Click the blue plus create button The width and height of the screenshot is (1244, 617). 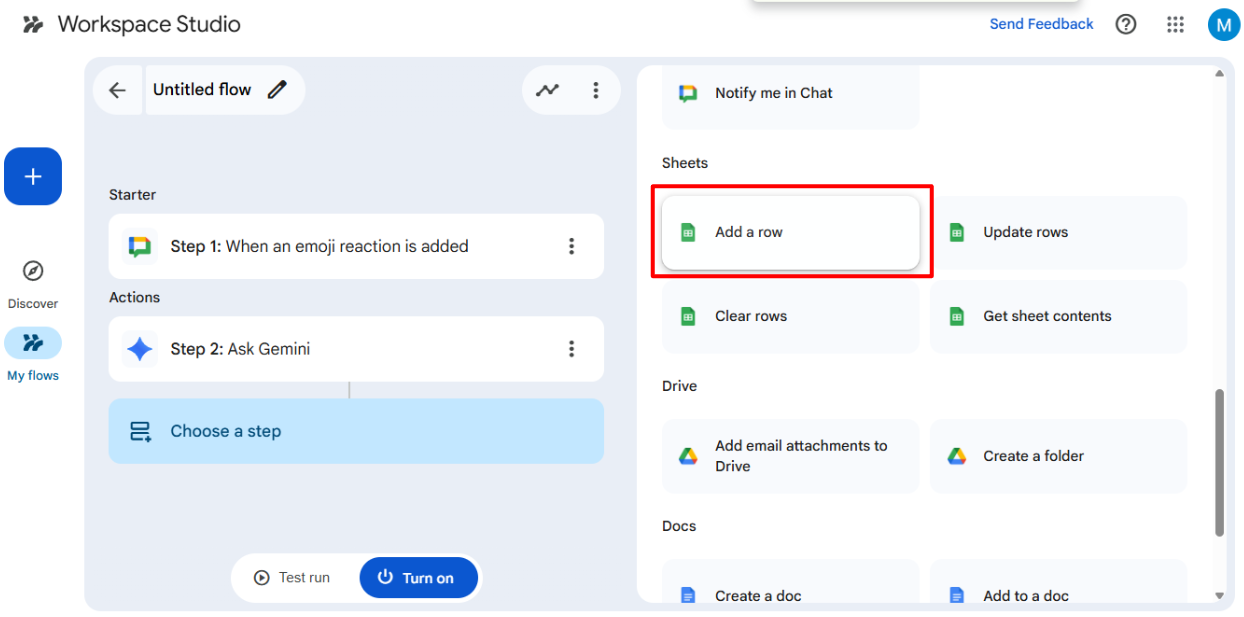[33, 176]
